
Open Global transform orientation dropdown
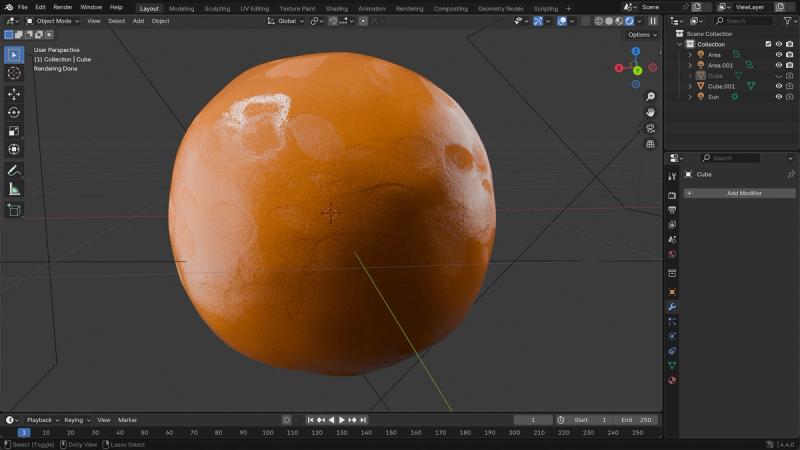[286, 21]
